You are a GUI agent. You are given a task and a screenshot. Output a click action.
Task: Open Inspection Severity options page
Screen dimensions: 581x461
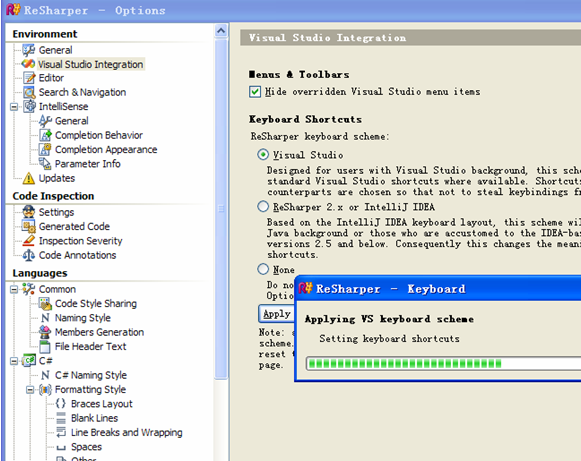(80, 241)
